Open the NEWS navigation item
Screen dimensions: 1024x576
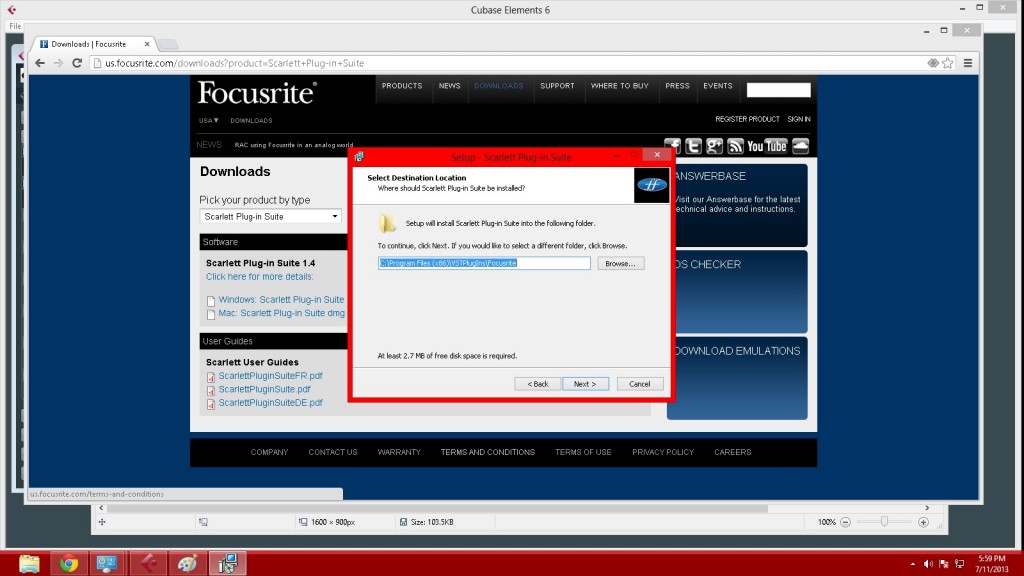click(x=449, y=86)
